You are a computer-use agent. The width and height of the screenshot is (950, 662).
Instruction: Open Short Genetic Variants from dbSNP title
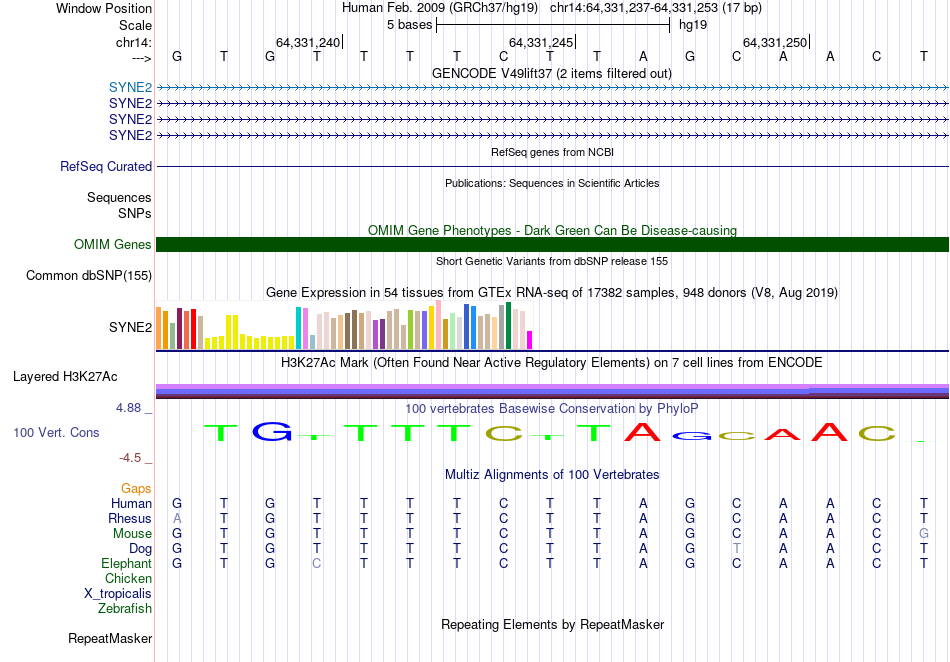click(552, 261)
